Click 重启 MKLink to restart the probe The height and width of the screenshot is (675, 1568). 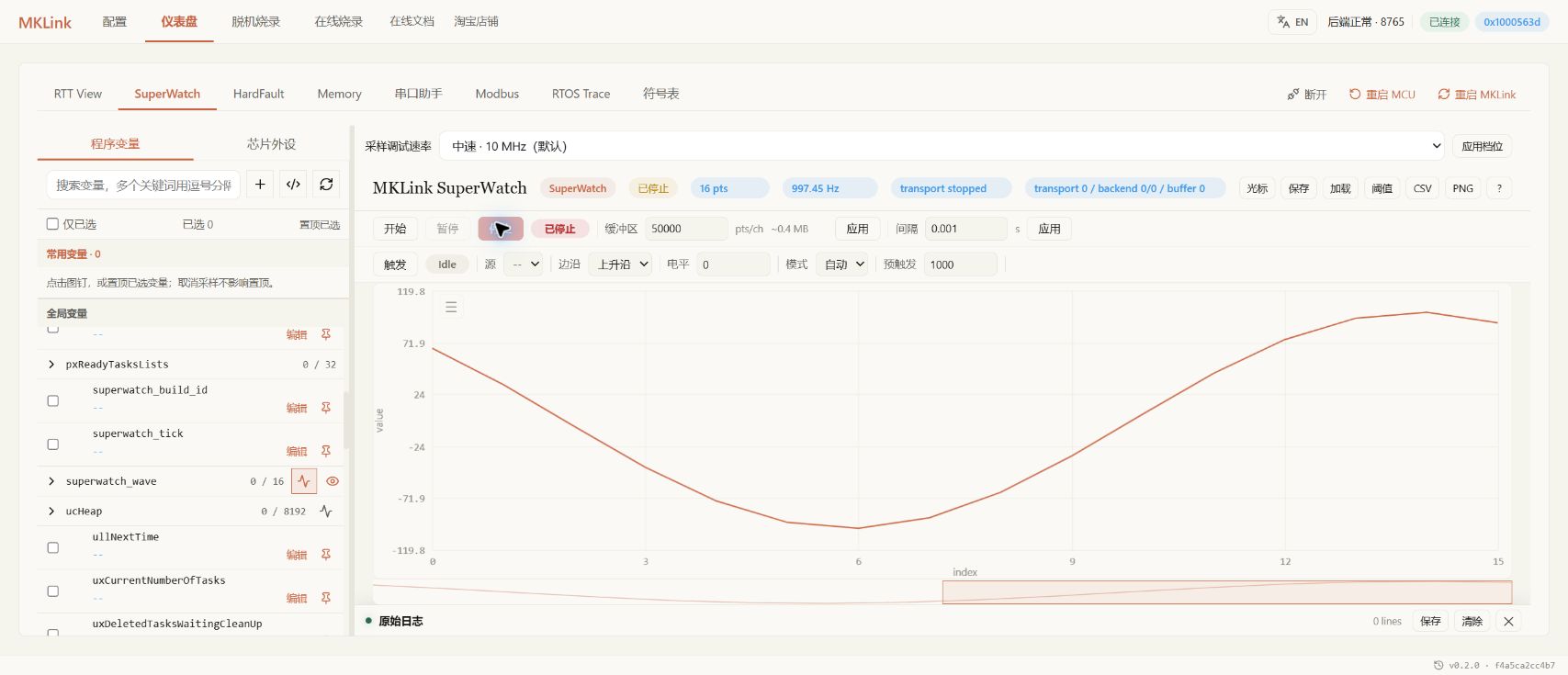click(x=1477, y=95)
